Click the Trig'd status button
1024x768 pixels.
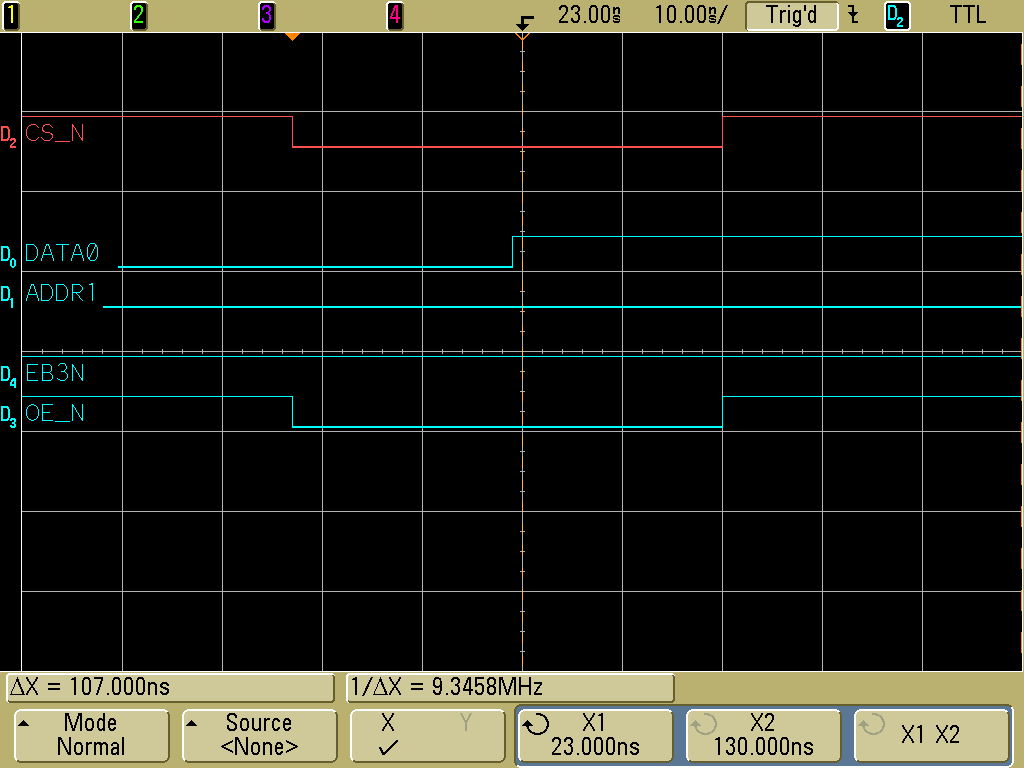pyautogui.click(x=790, y=15)
